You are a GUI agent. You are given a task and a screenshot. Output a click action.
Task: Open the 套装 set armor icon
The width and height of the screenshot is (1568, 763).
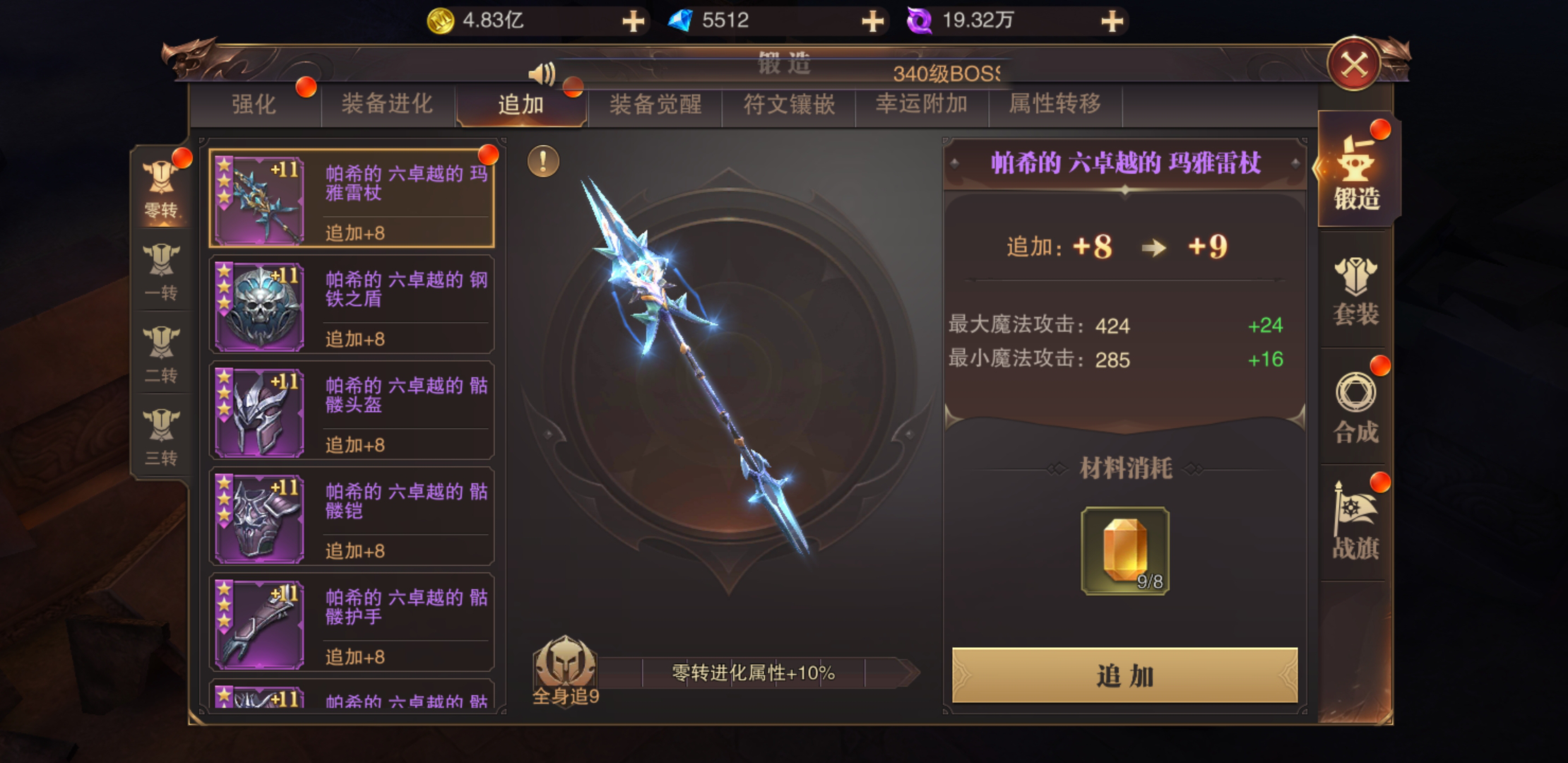tap(1355, 291)
